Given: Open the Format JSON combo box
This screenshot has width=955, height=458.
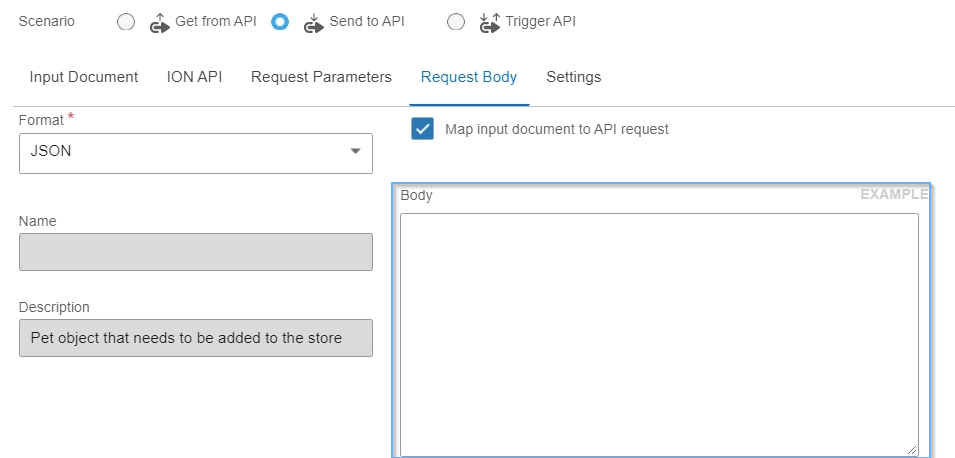Looking at the screenshot, I should [x=196, y=153].
